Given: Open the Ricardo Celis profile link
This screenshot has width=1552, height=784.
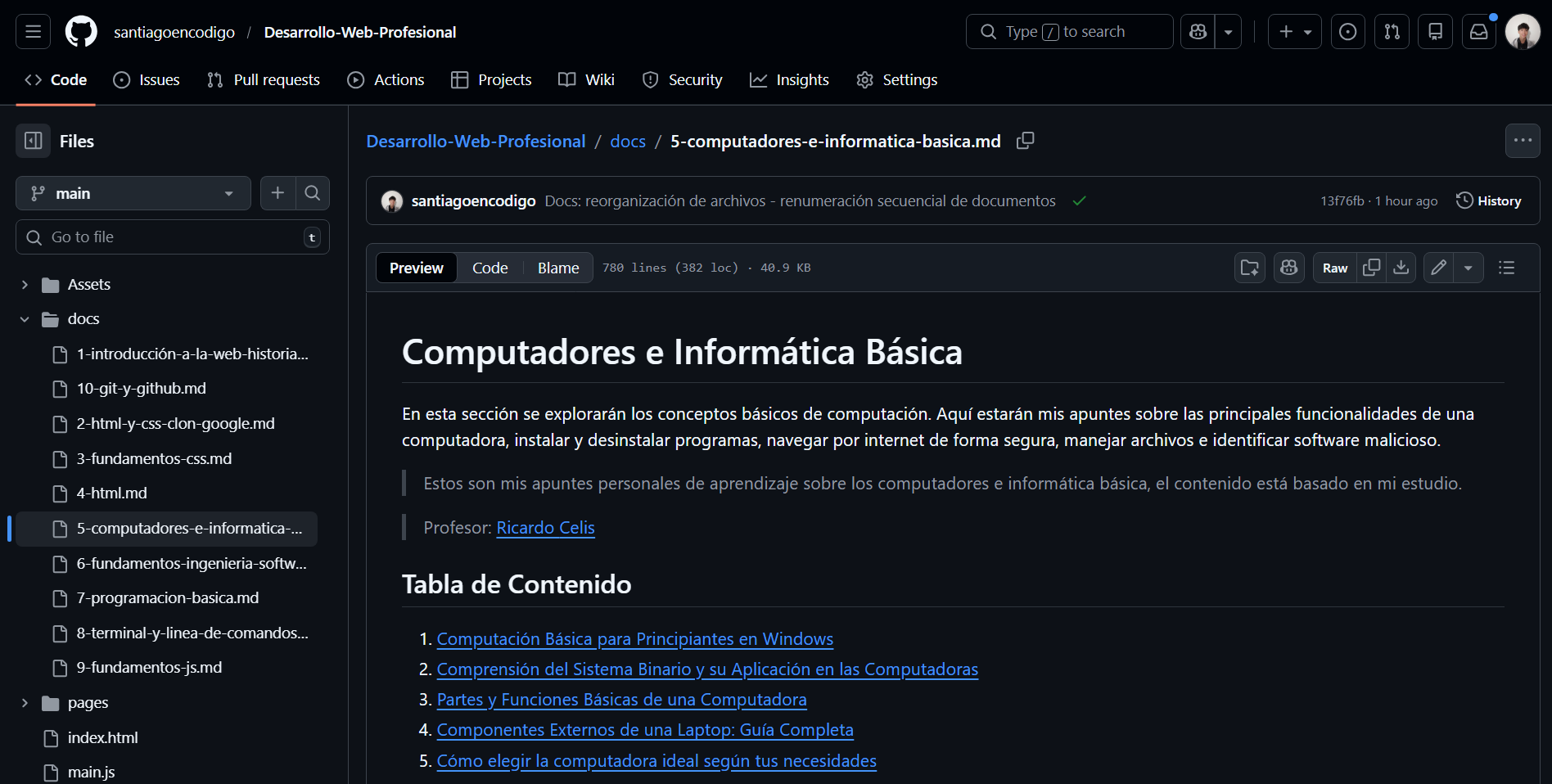Looking at the screenshot, I should (545, 528).
